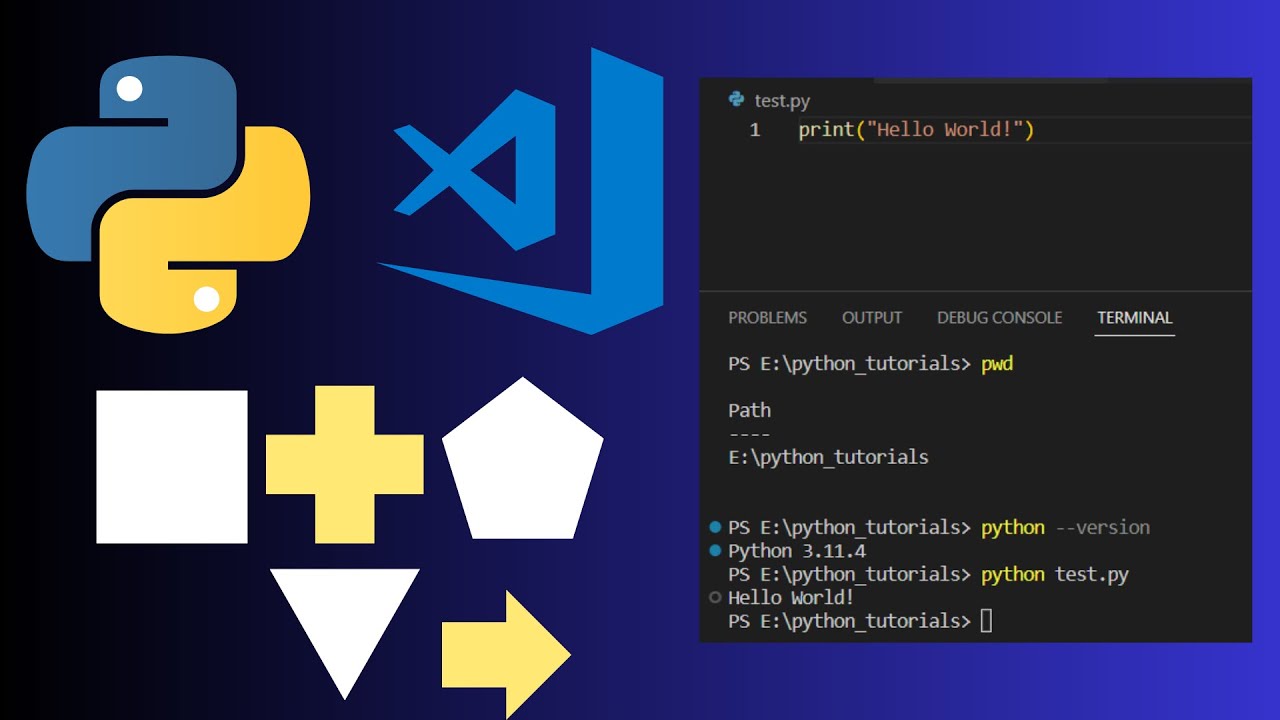Click hollow circle marker beside Hello World! output
1280x720 pixels.
click(x=715, y=598)
